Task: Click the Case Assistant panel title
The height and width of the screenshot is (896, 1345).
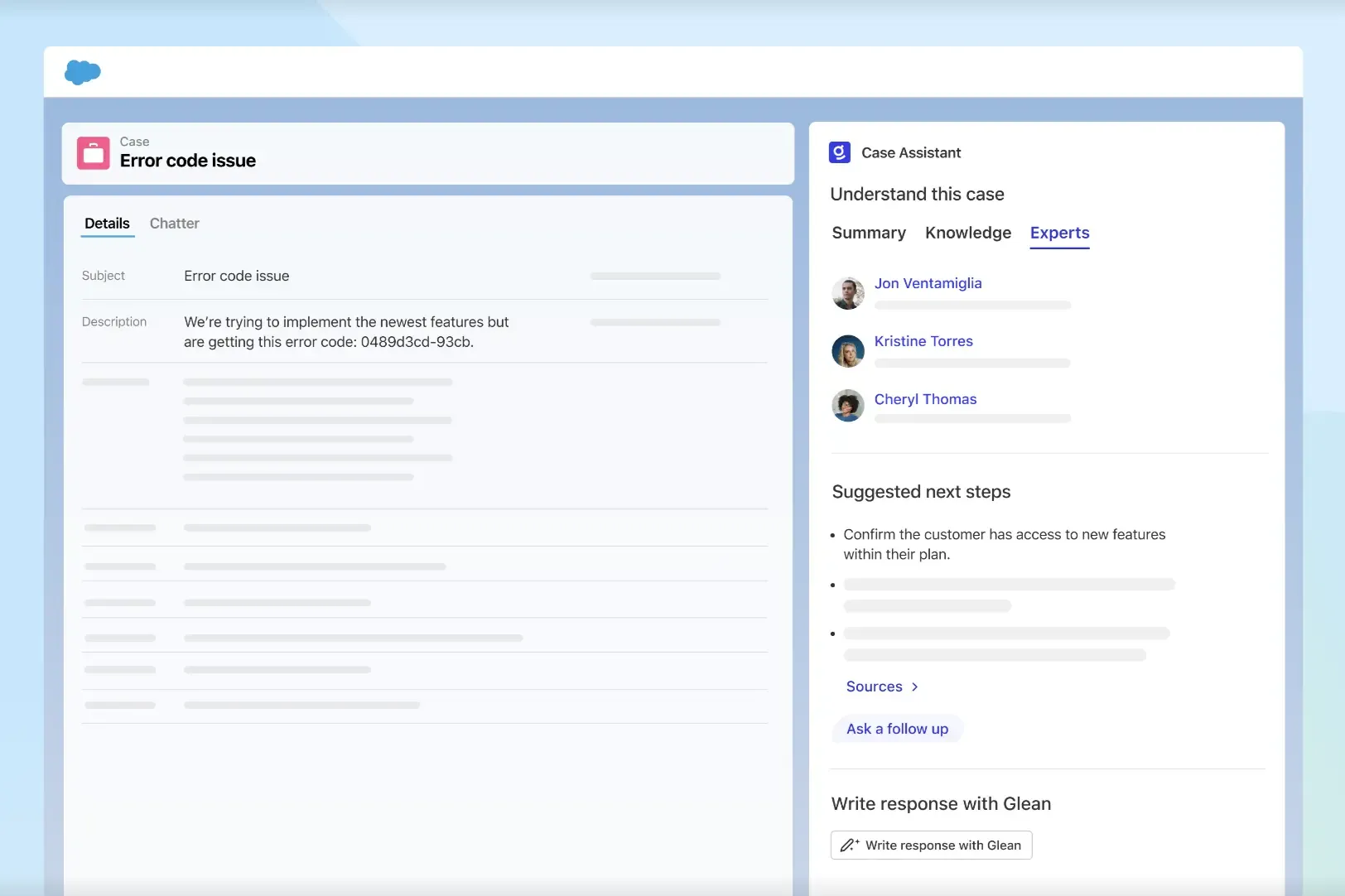Action: point(911,152)
